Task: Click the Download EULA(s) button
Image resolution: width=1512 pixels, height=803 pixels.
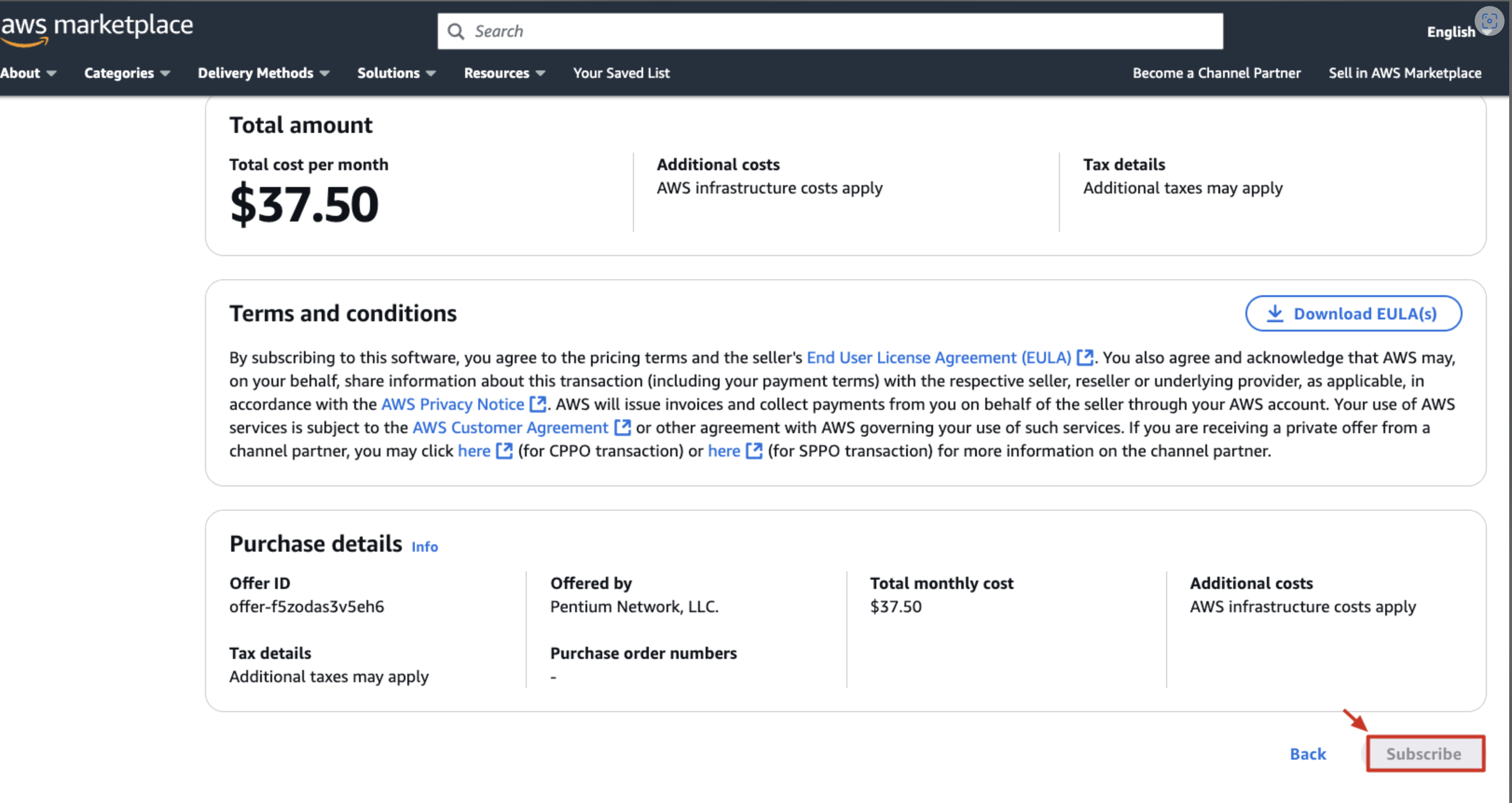Action: 1353,314
